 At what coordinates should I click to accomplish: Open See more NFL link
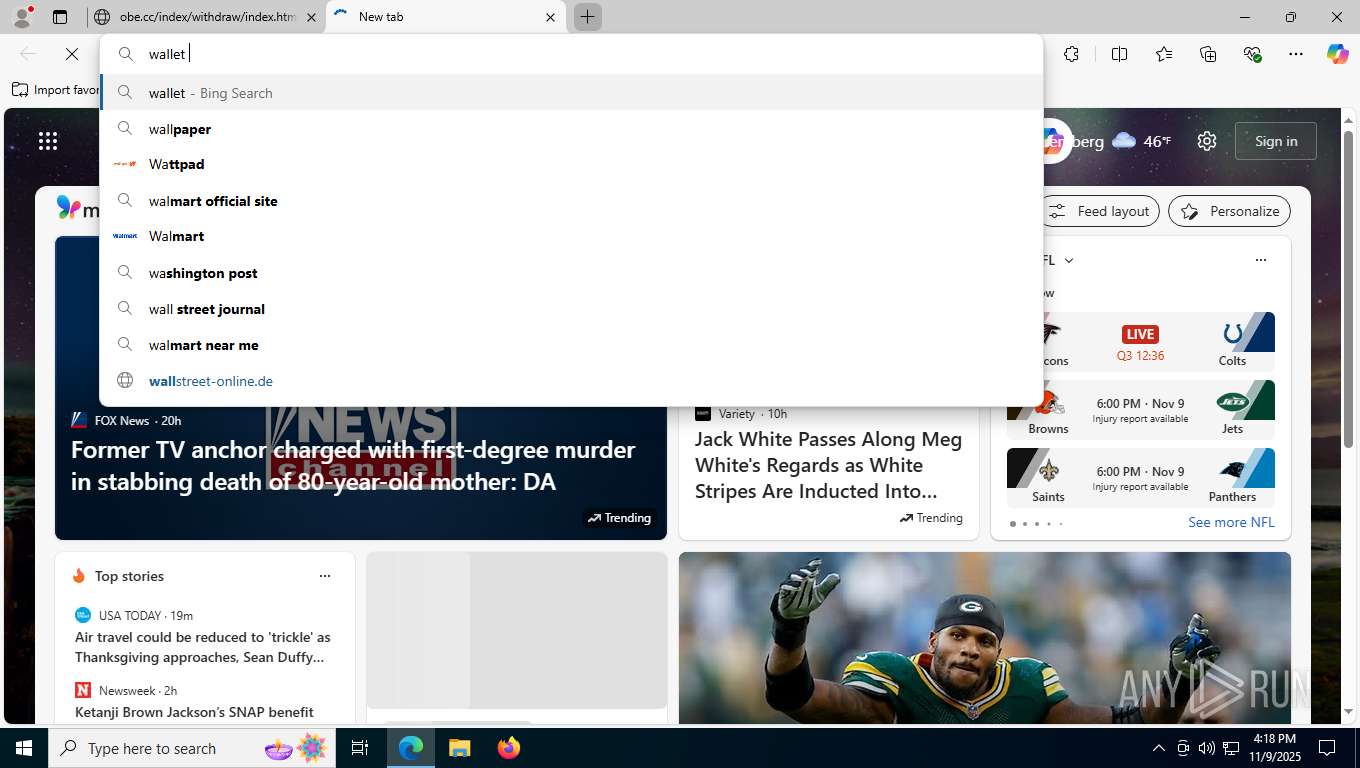point(1231,522)
